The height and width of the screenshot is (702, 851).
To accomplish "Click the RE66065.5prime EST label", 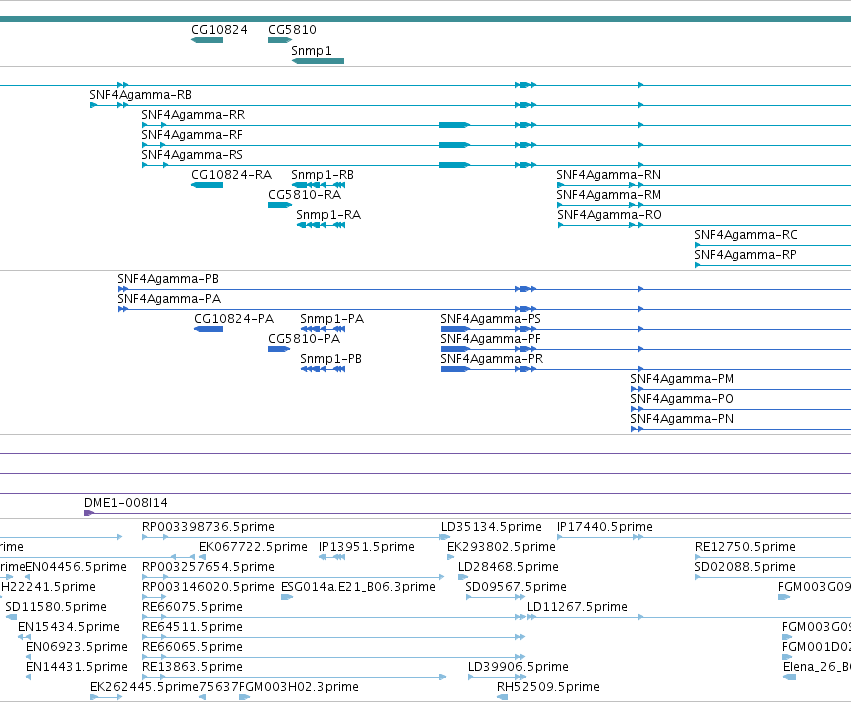I will click(193, 648).
